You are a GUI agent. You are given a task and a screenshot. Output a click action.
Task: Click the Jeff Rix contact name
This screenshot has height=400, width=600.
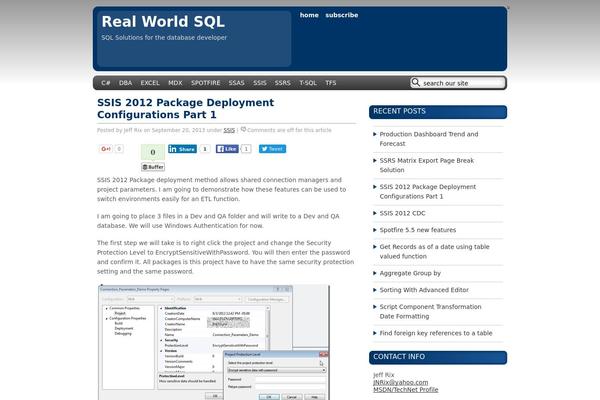tap(384, 375)
